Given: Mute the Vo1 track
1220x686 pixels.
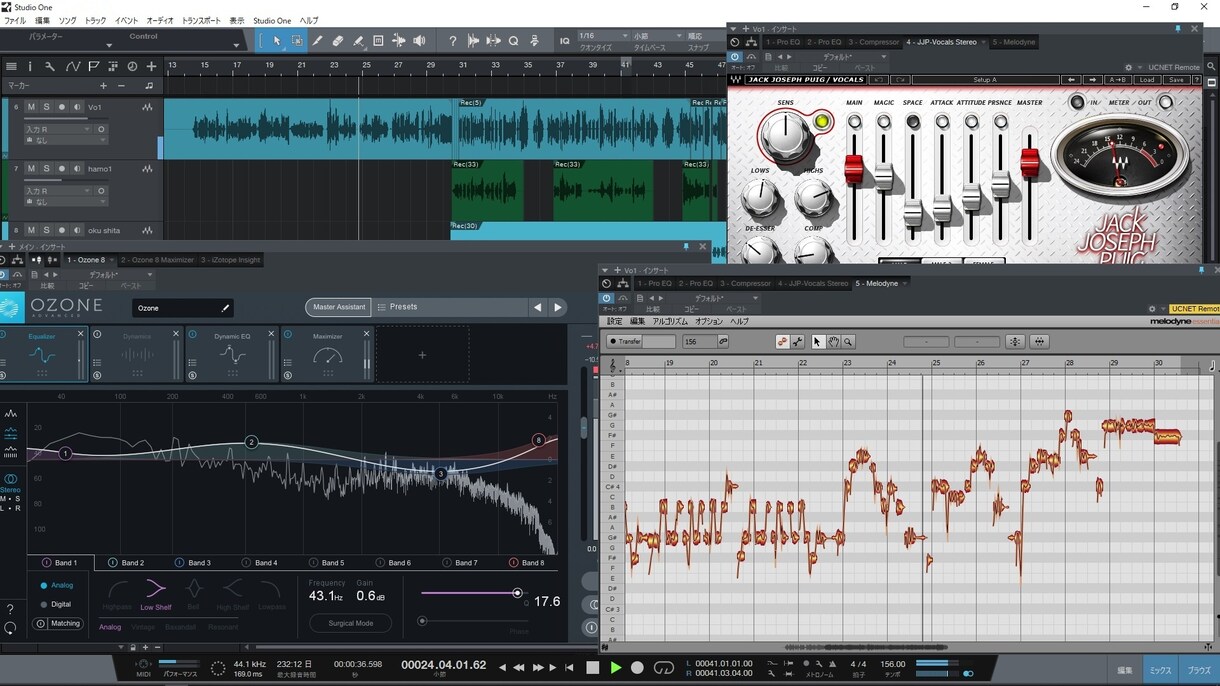Looking at the screenshot, I should [x=31, y=107].
